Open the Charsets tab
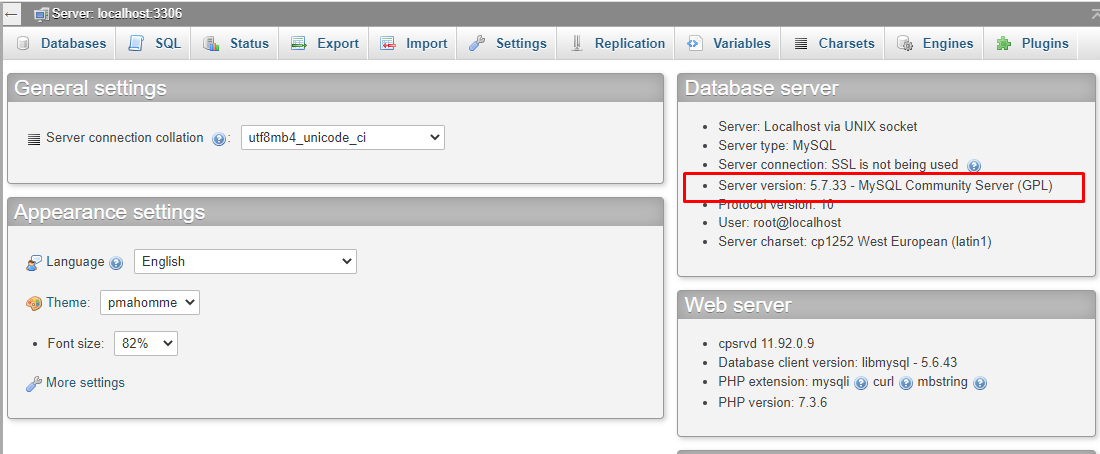This screenshot has height=454, width=1100. pyautogui.click(x=834, y=44)
